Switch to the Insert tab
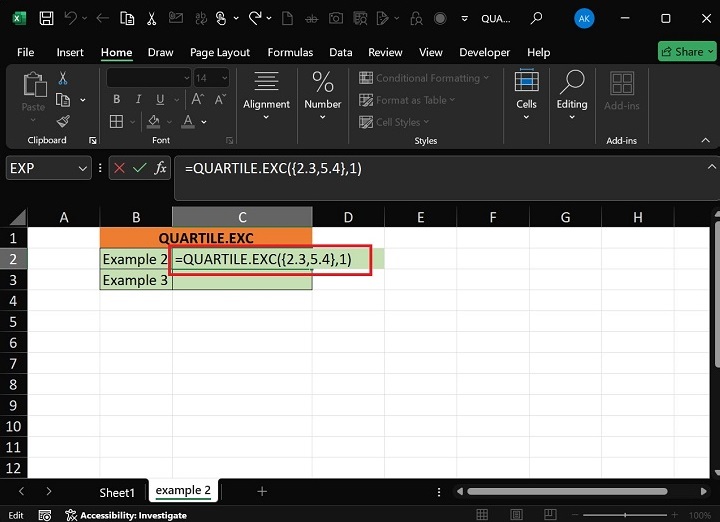The width and height of the screenshot is (720, 522). 70,52
